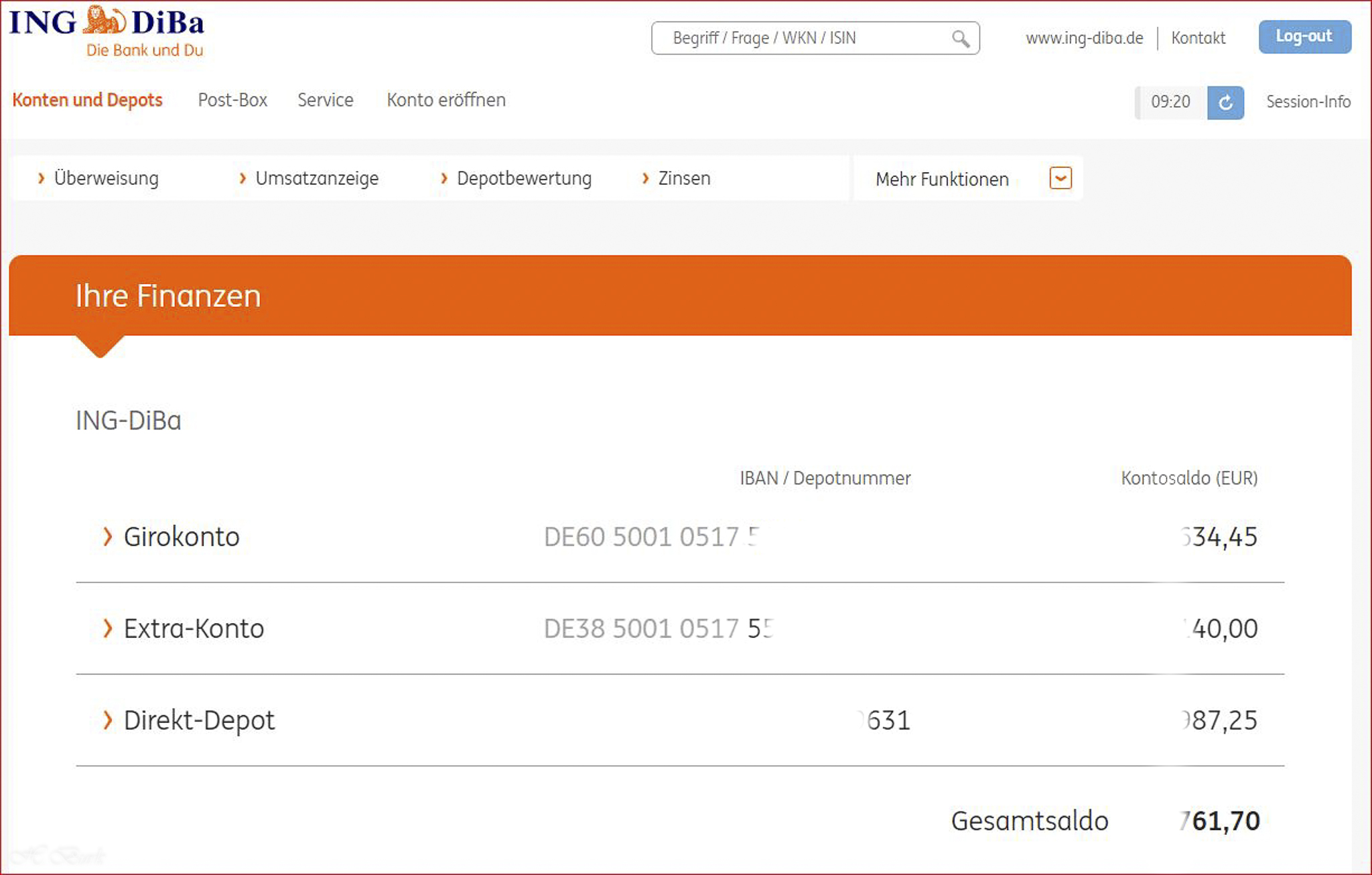Expand the Girokonto row chevron
This screenshot has width=1372, height=875.
click(107, 537)
